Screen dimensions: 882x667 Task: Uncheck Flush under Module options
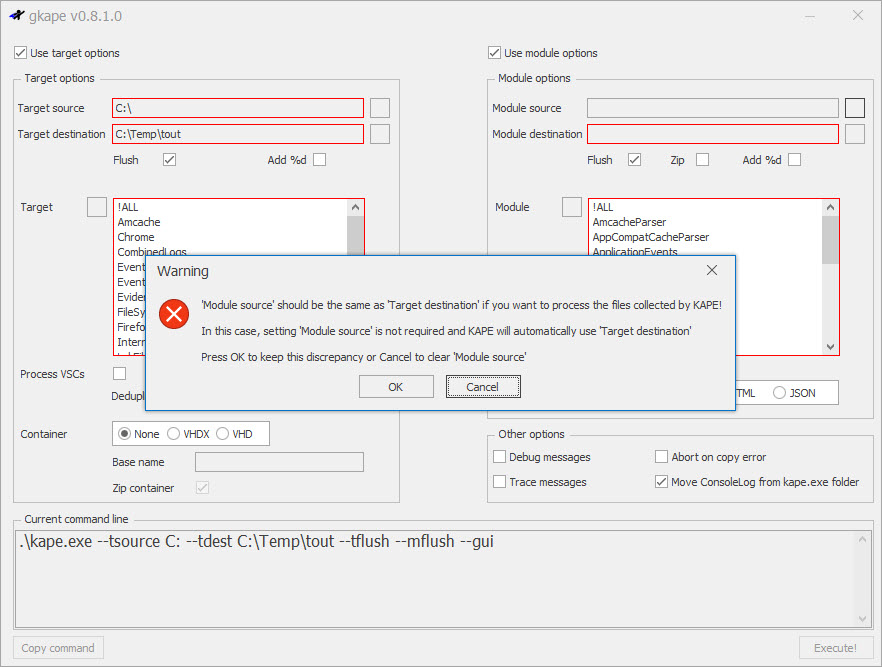(634, 160)
